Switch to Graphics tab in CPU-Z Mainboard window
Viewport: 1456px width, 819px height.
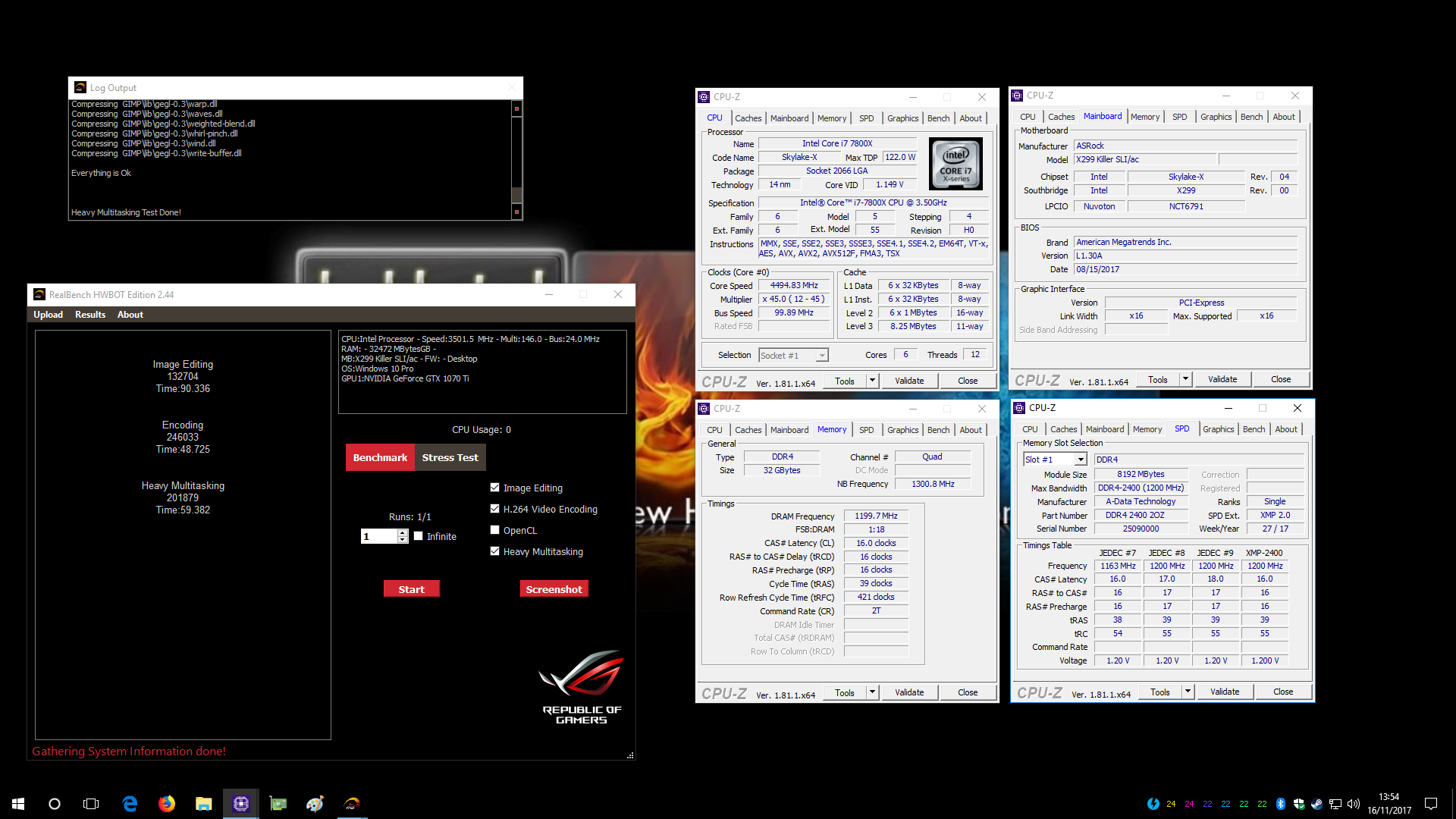pyautogui.click(x=1216, y=117)
